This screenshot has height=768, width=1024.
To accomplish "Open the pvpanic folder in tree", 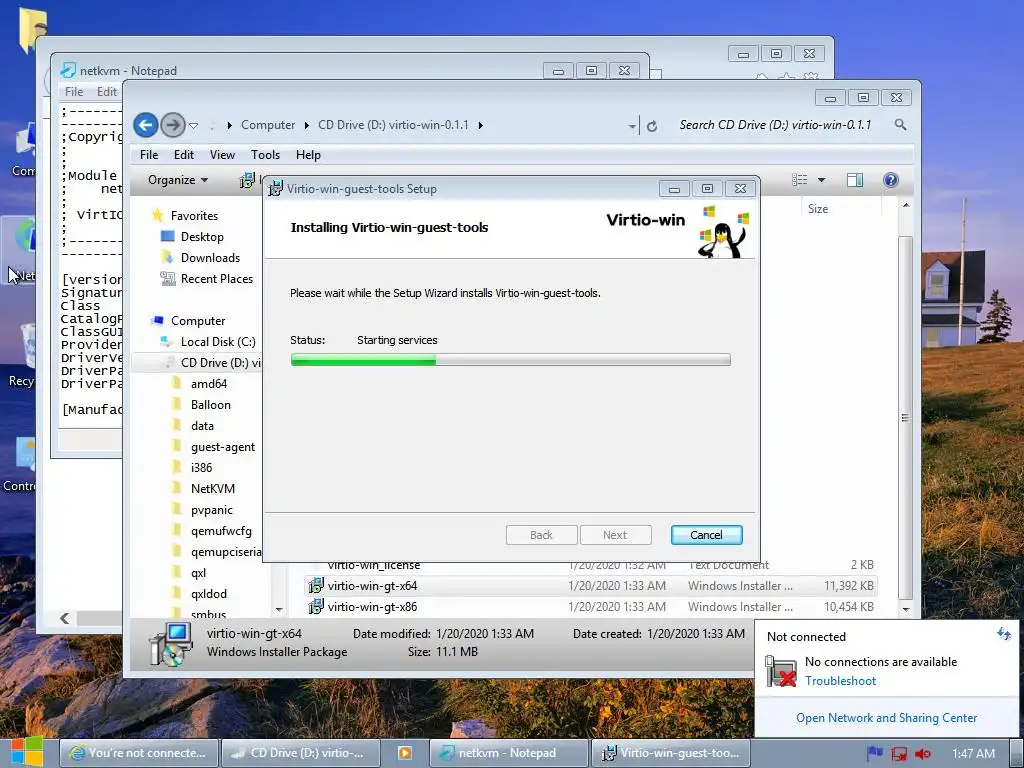I will 212,509.
